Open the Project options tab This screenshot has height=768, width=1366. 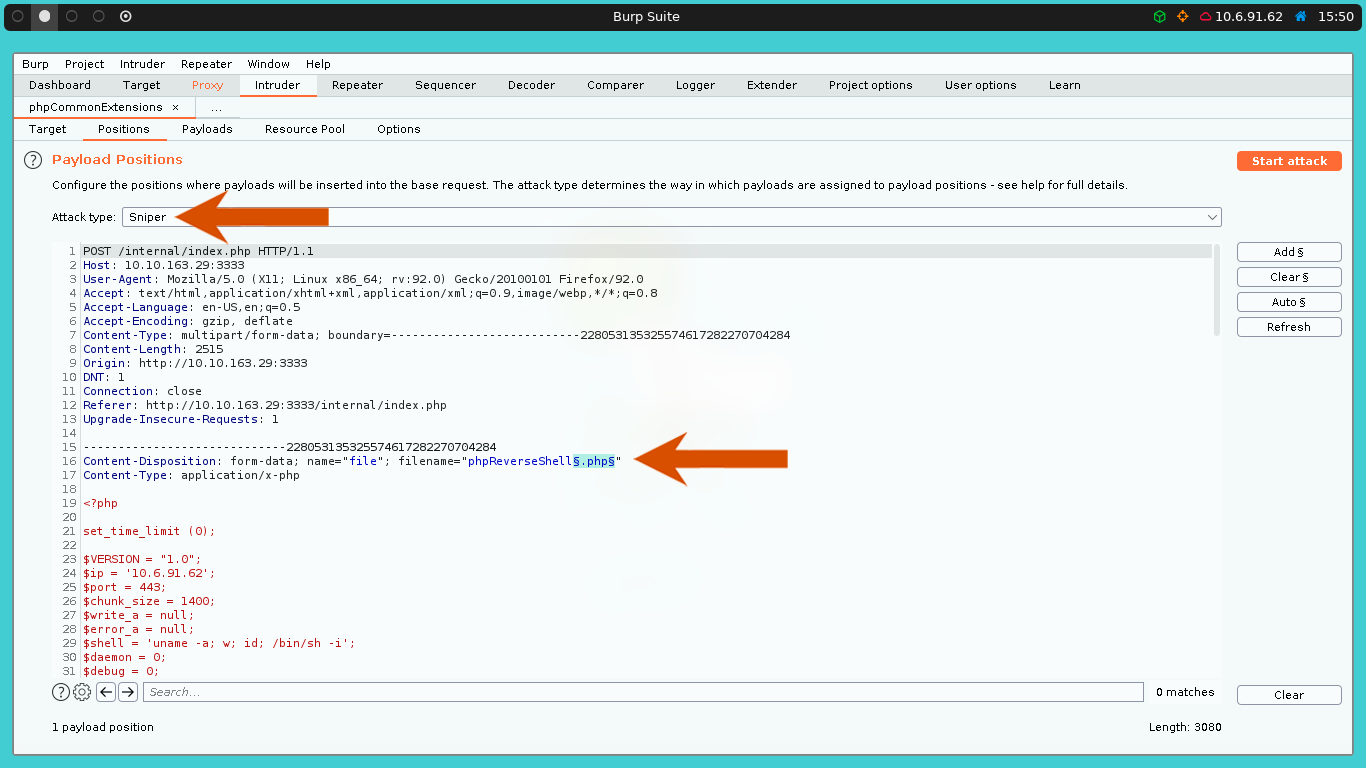coord(870,85)
